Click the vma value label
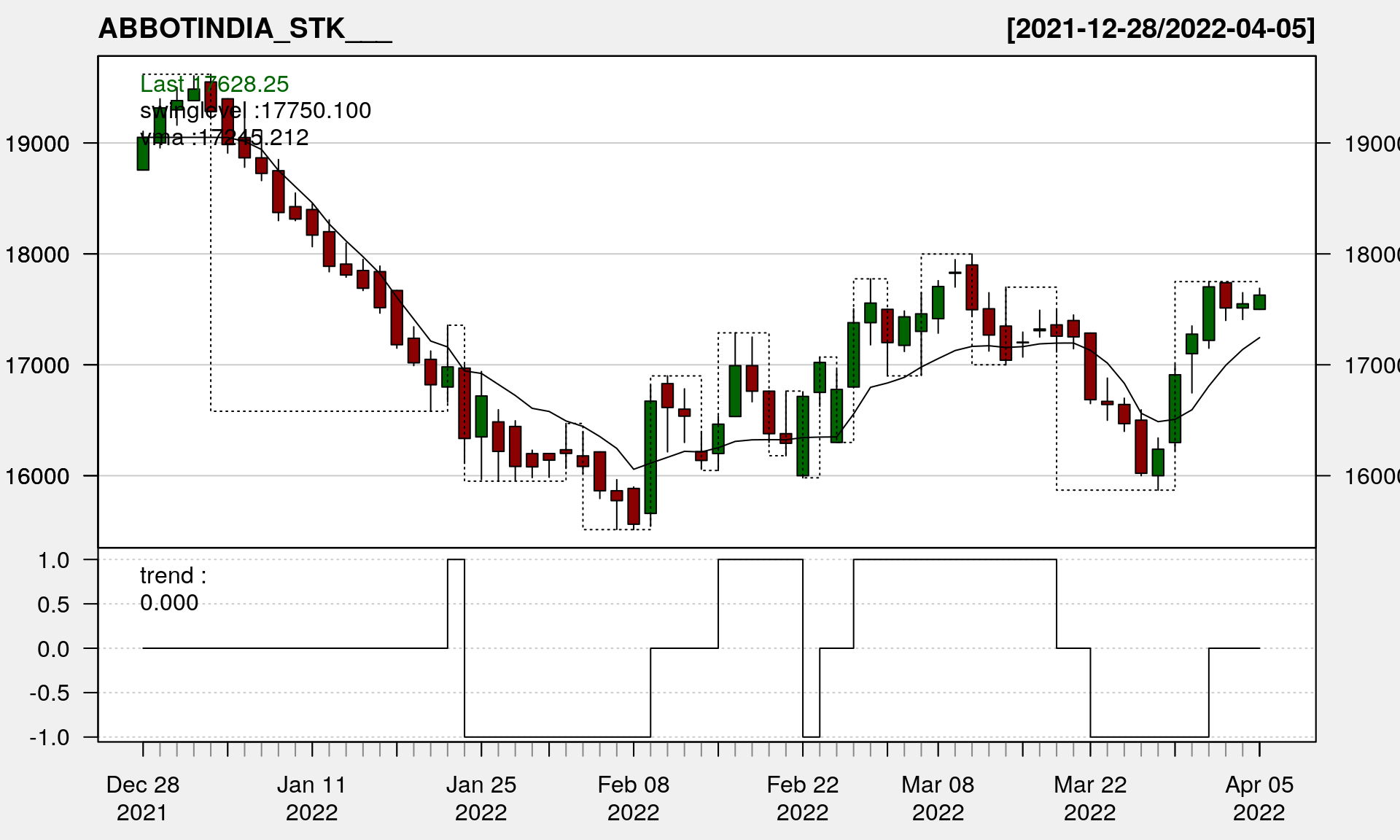This screenshot has width=1400, height=840. 224,138
